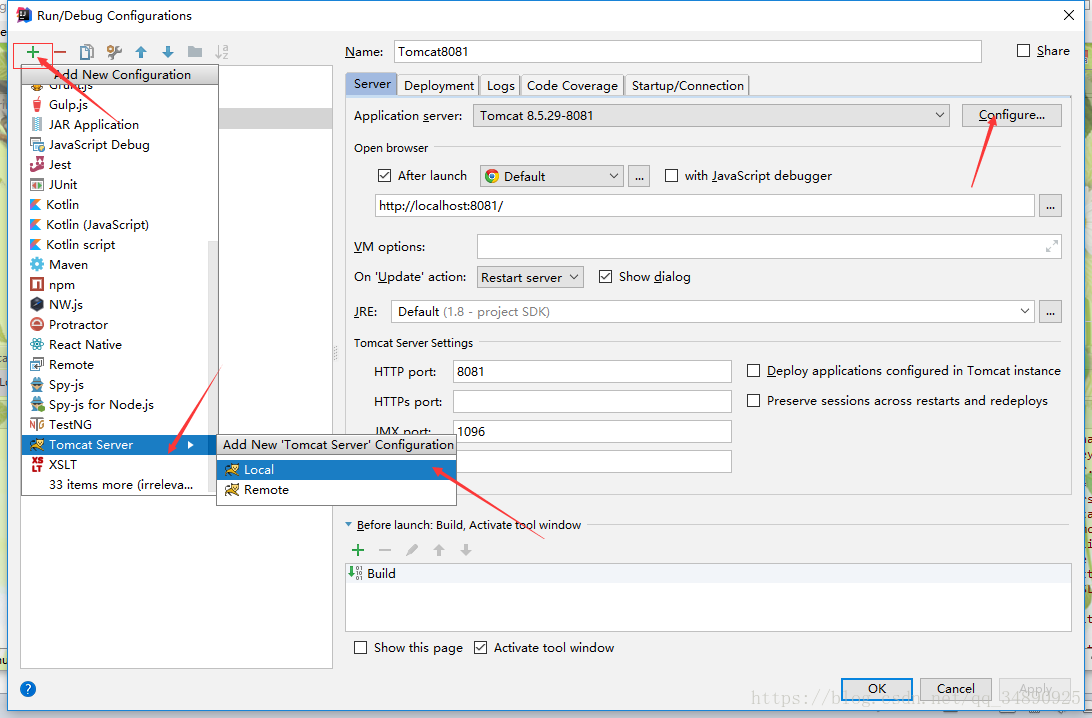Open the Application server dropdown
This screenshot has height=718, width=1092.
coord(711,116)
